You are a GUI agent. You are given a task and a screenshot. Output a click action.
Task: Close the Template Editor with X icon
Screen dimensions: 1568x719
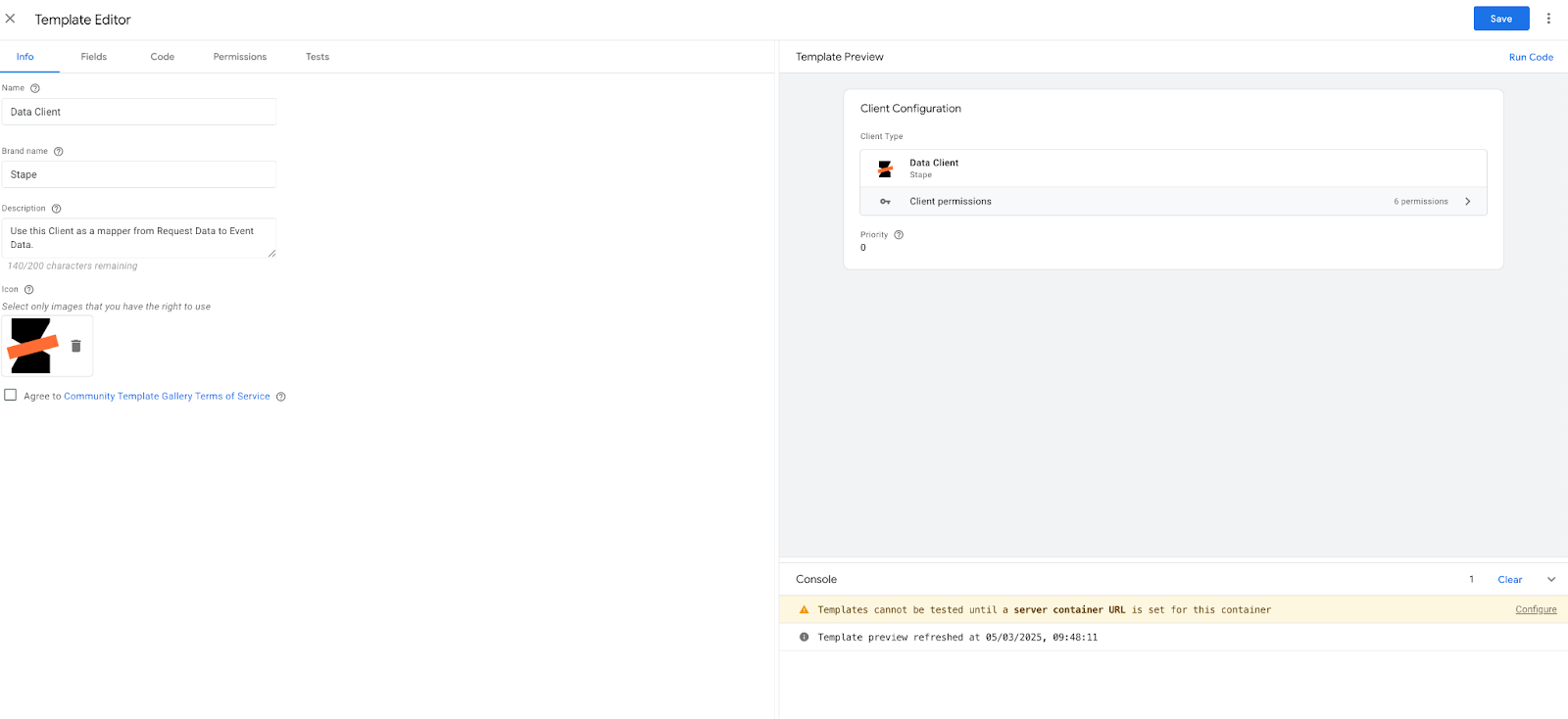point(11,19)
